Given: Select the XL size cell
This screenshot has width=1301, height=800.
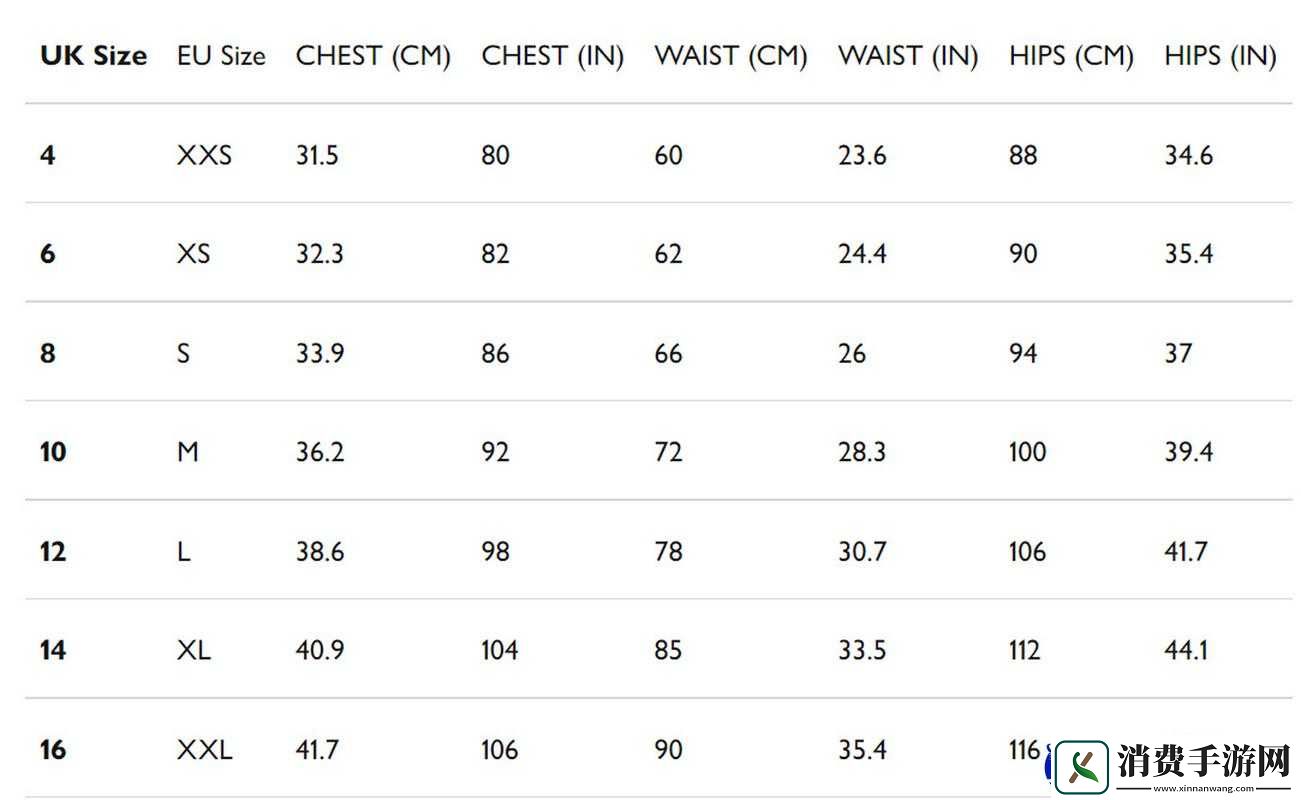Looking at the screenshot, I should click(194, 650).
